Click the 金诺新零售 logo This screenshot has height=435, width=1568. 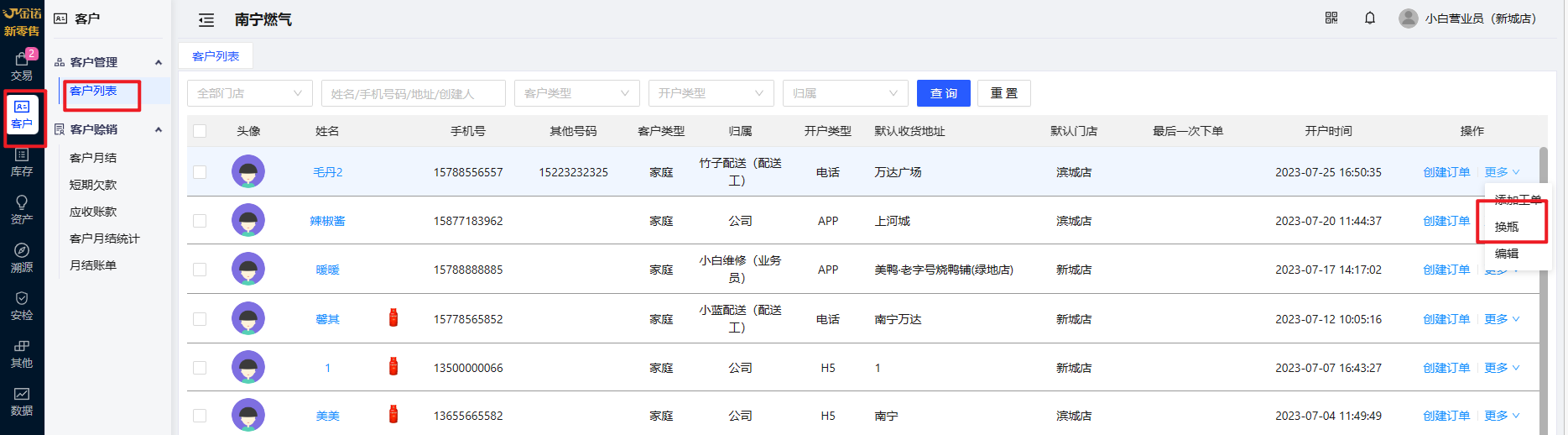(x=22, y=22)
